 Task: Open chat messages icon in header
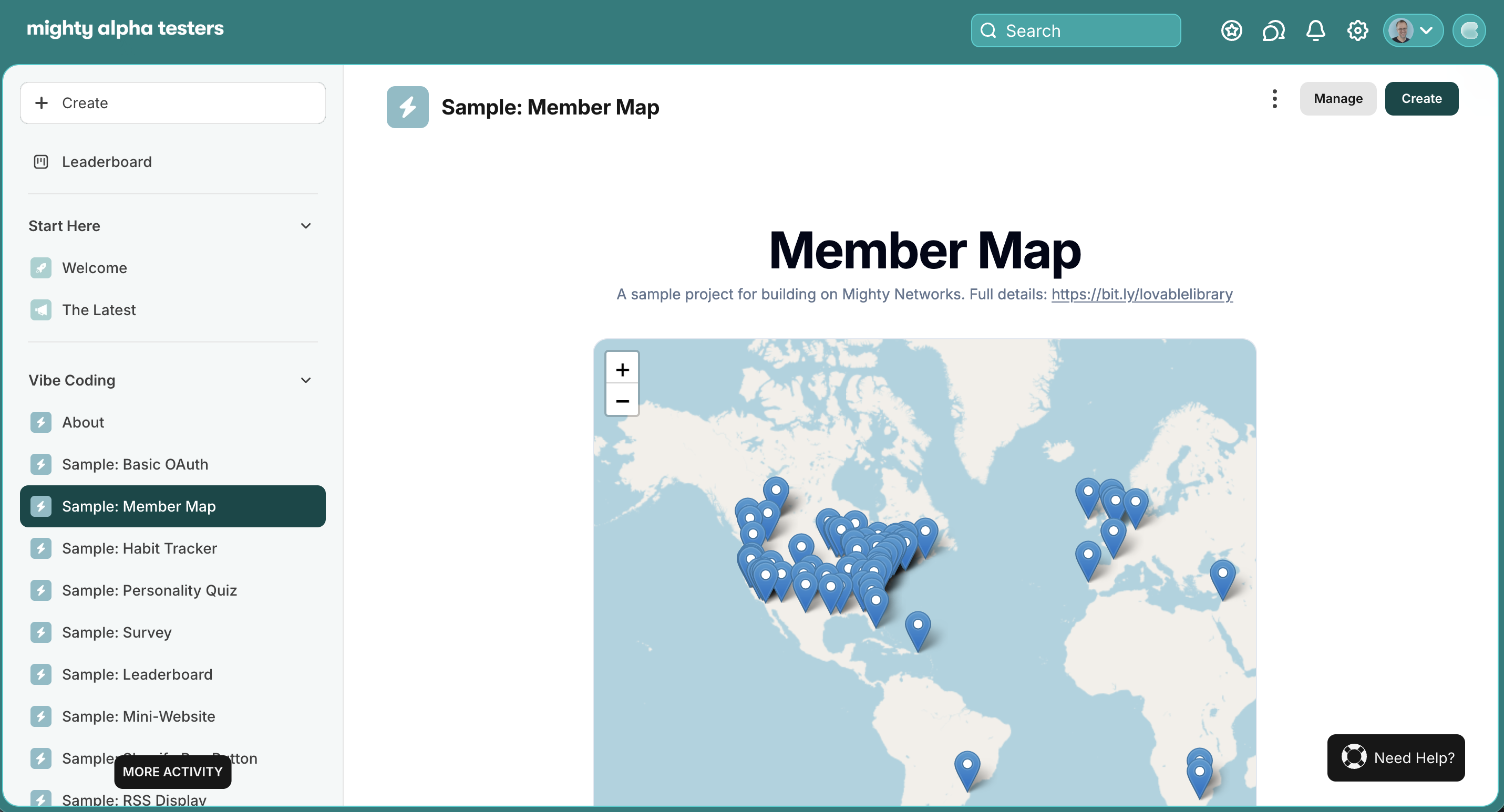point(1273,30)
